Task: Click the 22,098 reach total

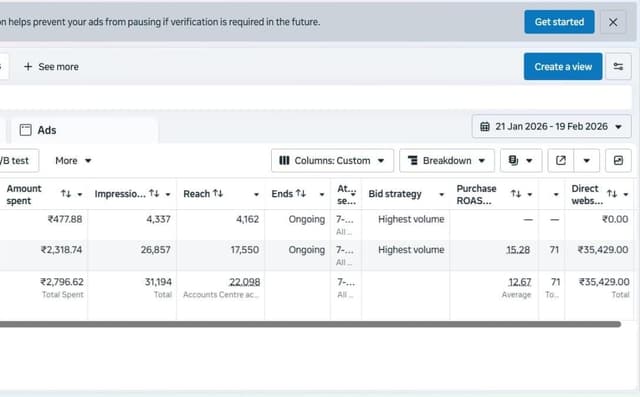Action: coord(244,282)
